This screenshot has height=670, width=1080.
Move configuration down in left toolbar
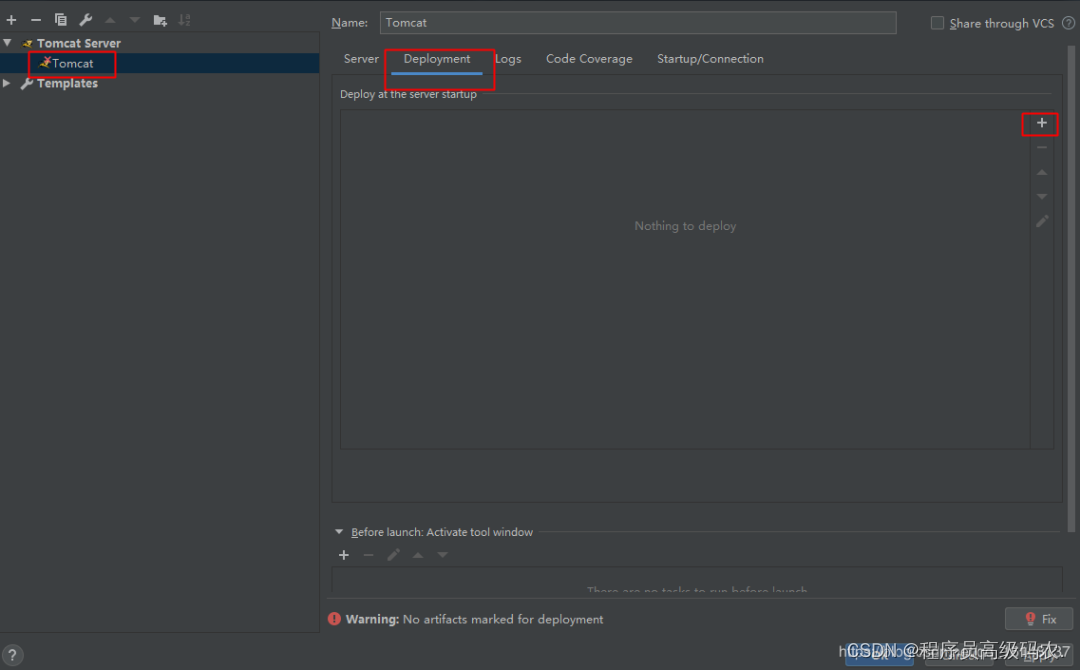pos(135,20)
